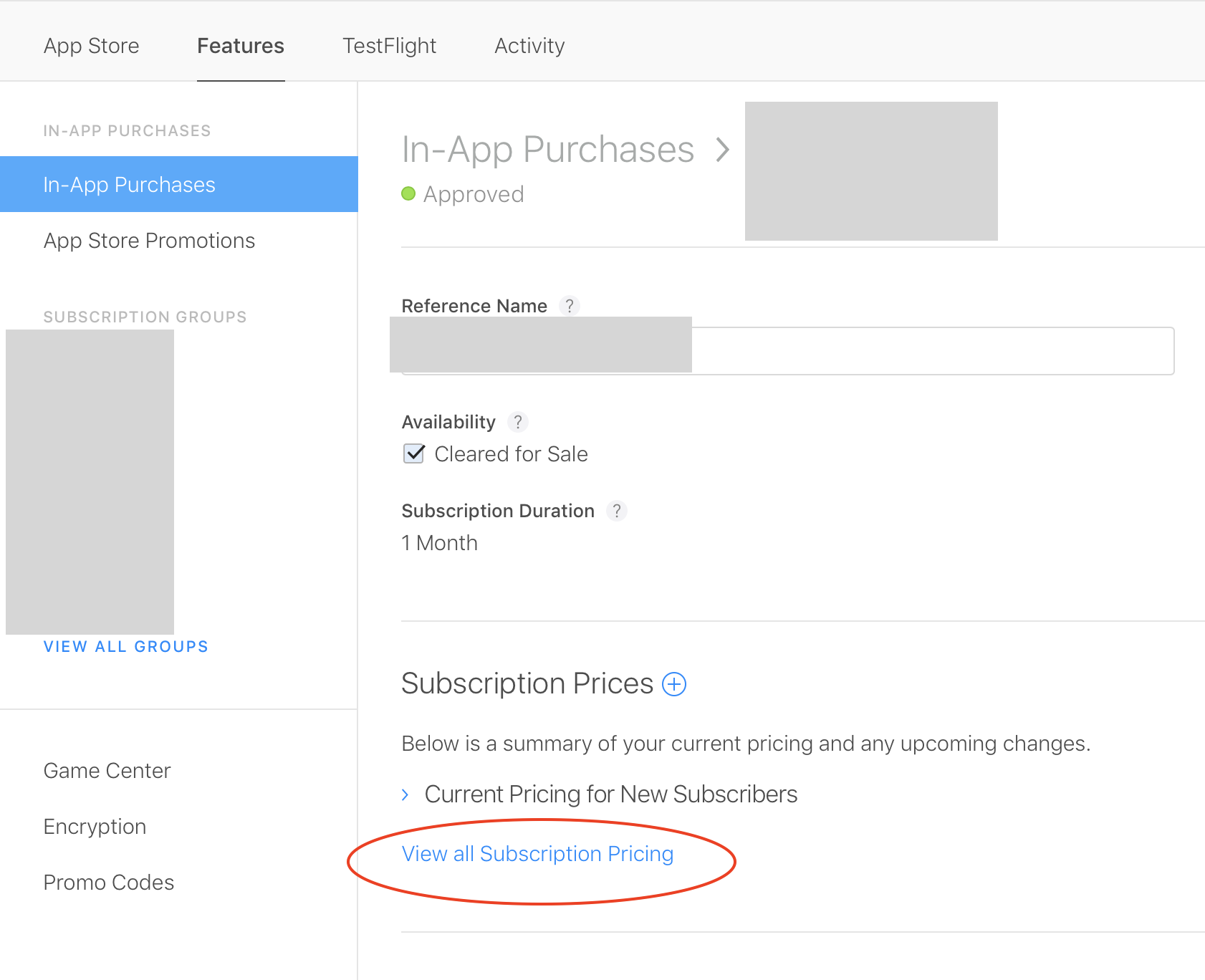Click the Subscription Duration help icon

click(x=616, y=511)
